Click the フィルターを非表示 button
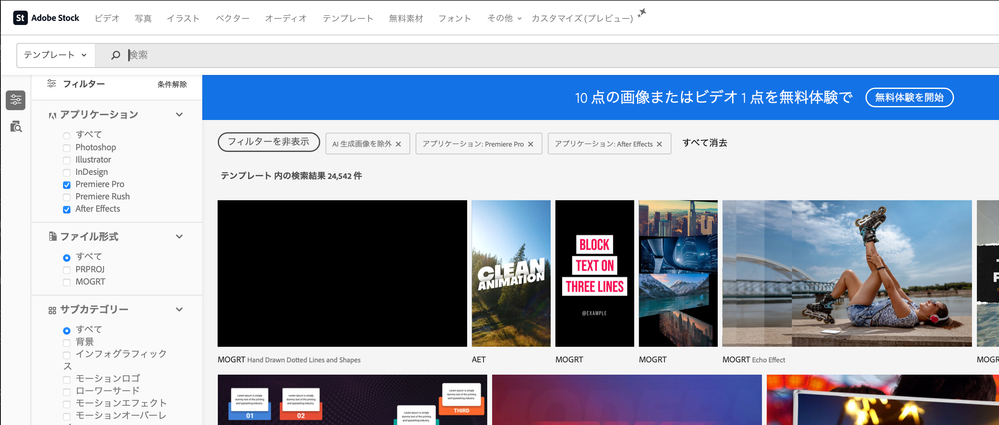The image size is (999, 425). coord(269,142)
